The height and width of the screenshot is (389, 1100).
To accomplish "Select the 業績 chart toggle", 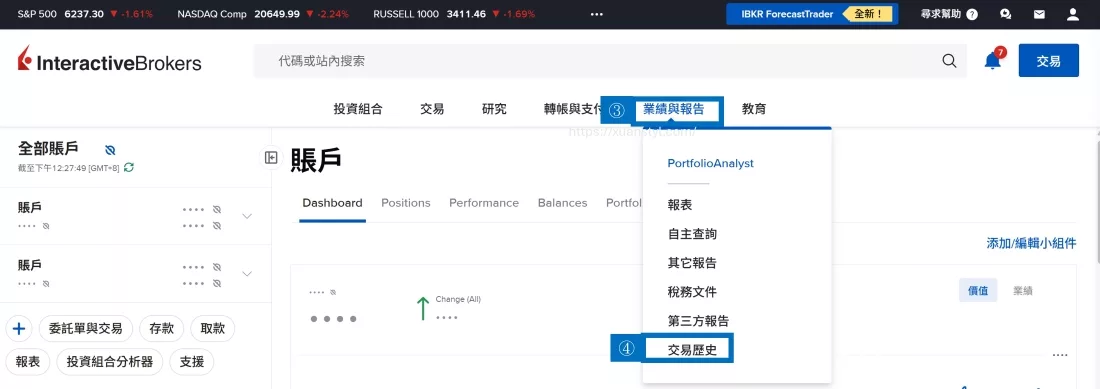I will [x=1022, y=291].
